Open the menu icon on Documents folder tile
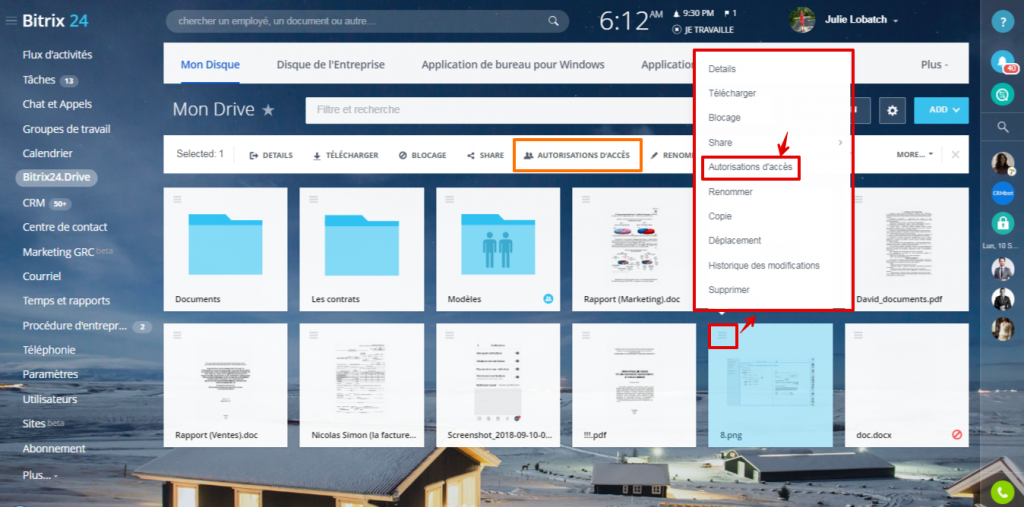 178,199
